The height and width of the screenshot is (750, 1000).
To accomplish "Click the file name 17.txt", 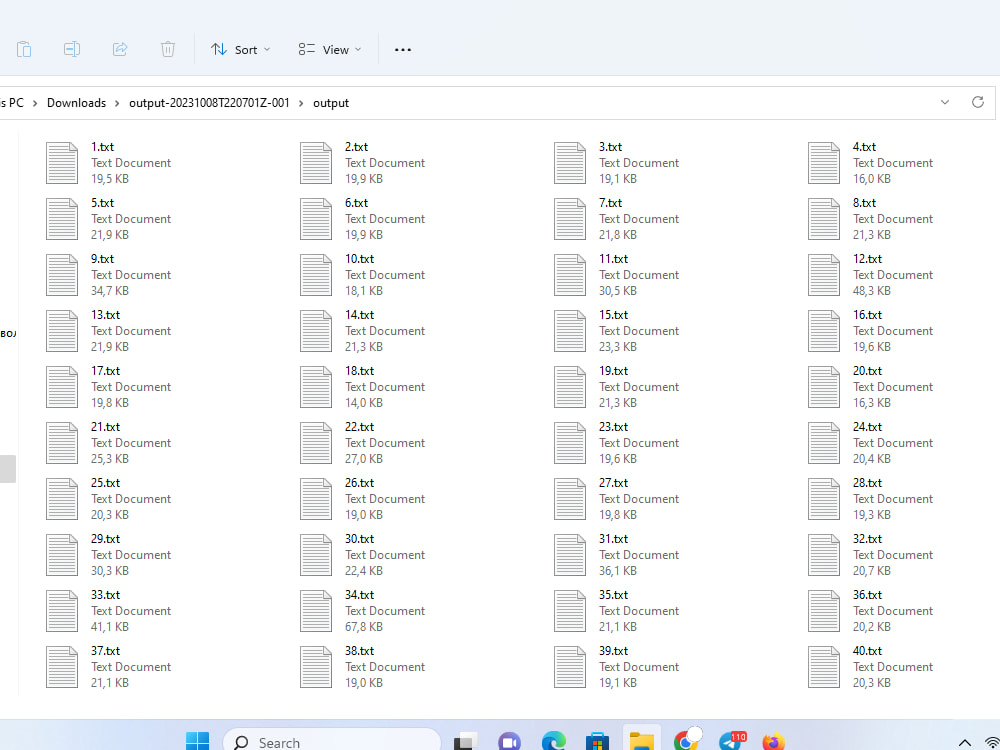I will tap(105, 371).
